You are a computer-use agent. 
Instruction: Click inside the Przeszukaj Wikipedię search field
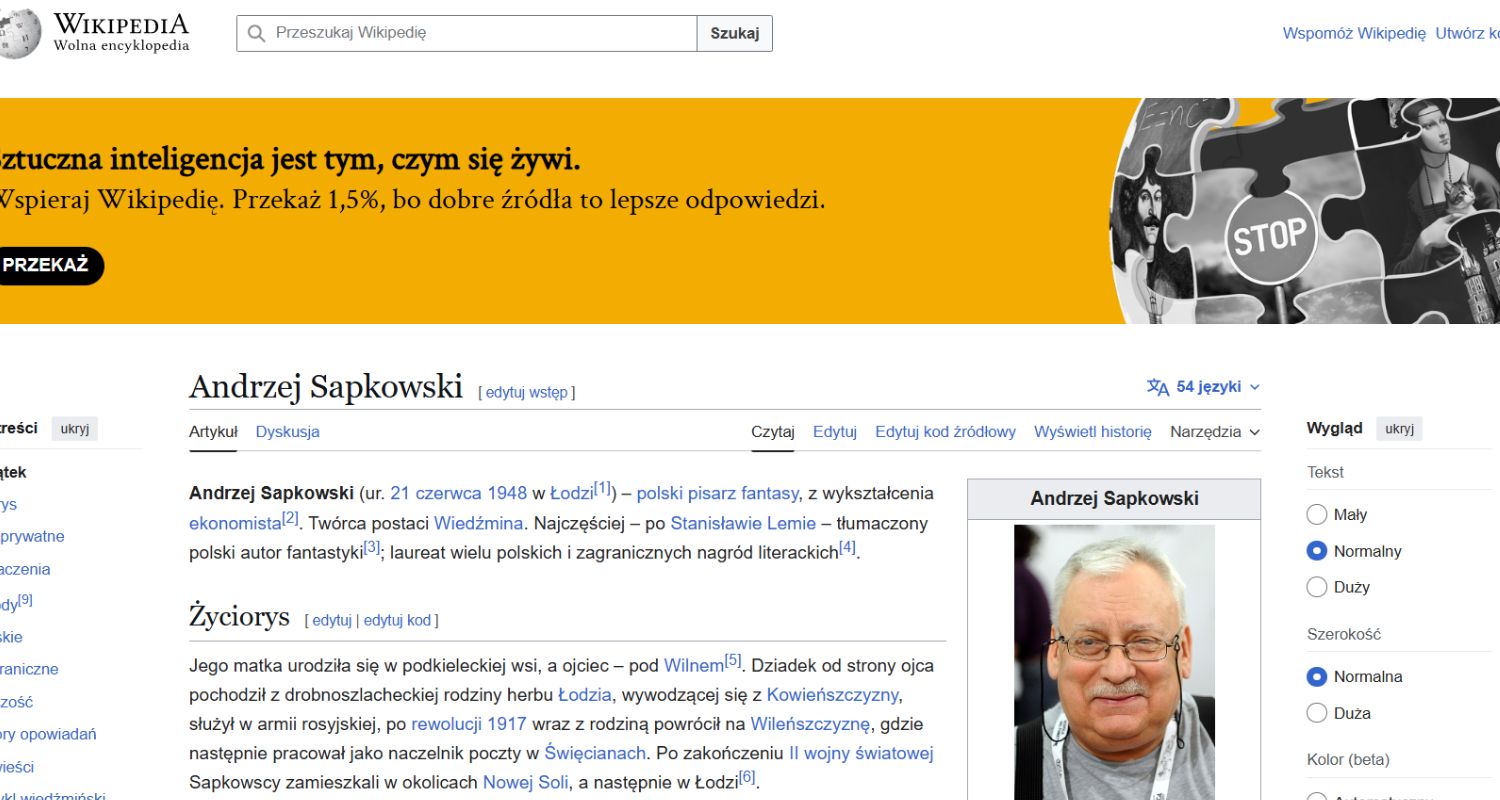[450, 33]
